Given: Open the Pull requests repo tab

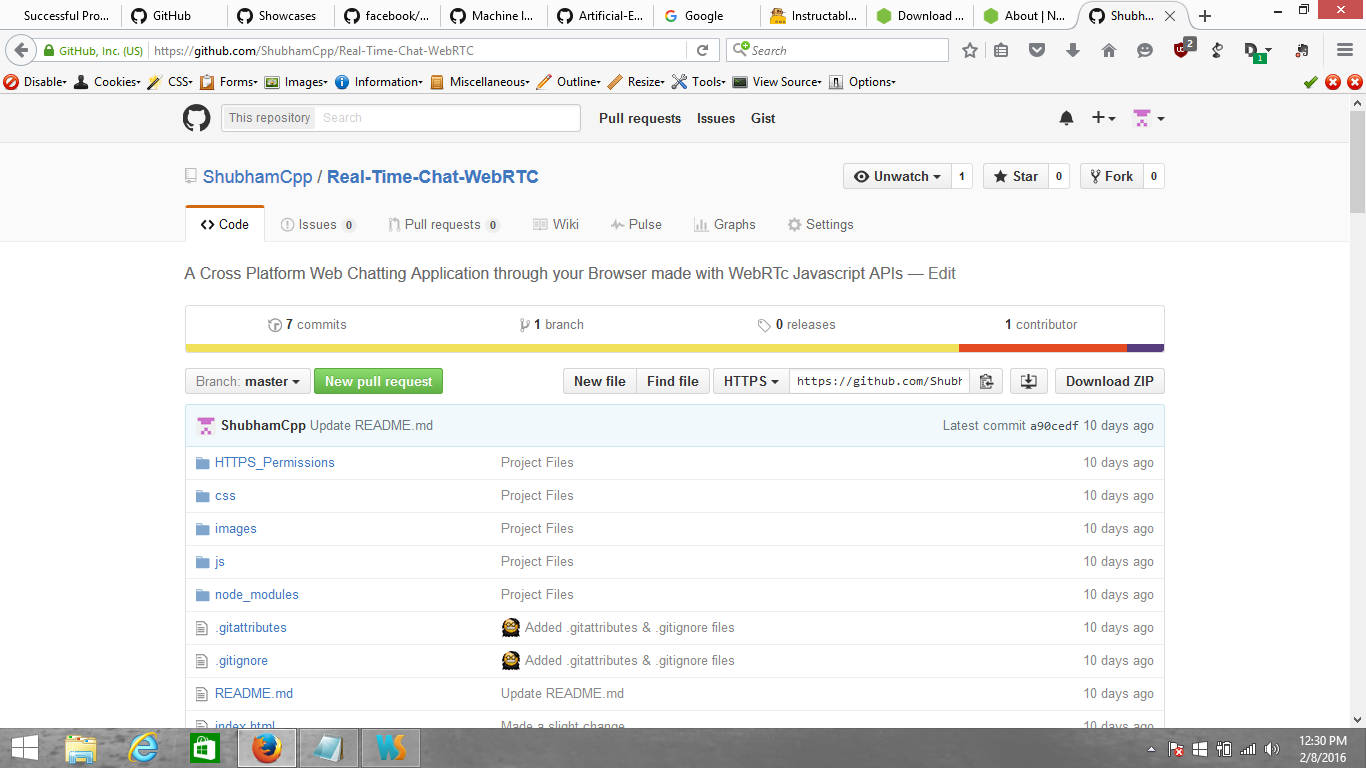Looking at the screenshot, I should pyautogui.click(x=444, y=224).
